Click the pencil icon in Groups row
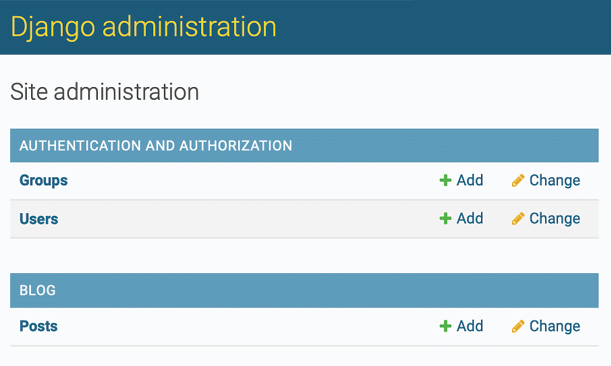This screenshot has height=366, width=611. click(x=518, y=180)
